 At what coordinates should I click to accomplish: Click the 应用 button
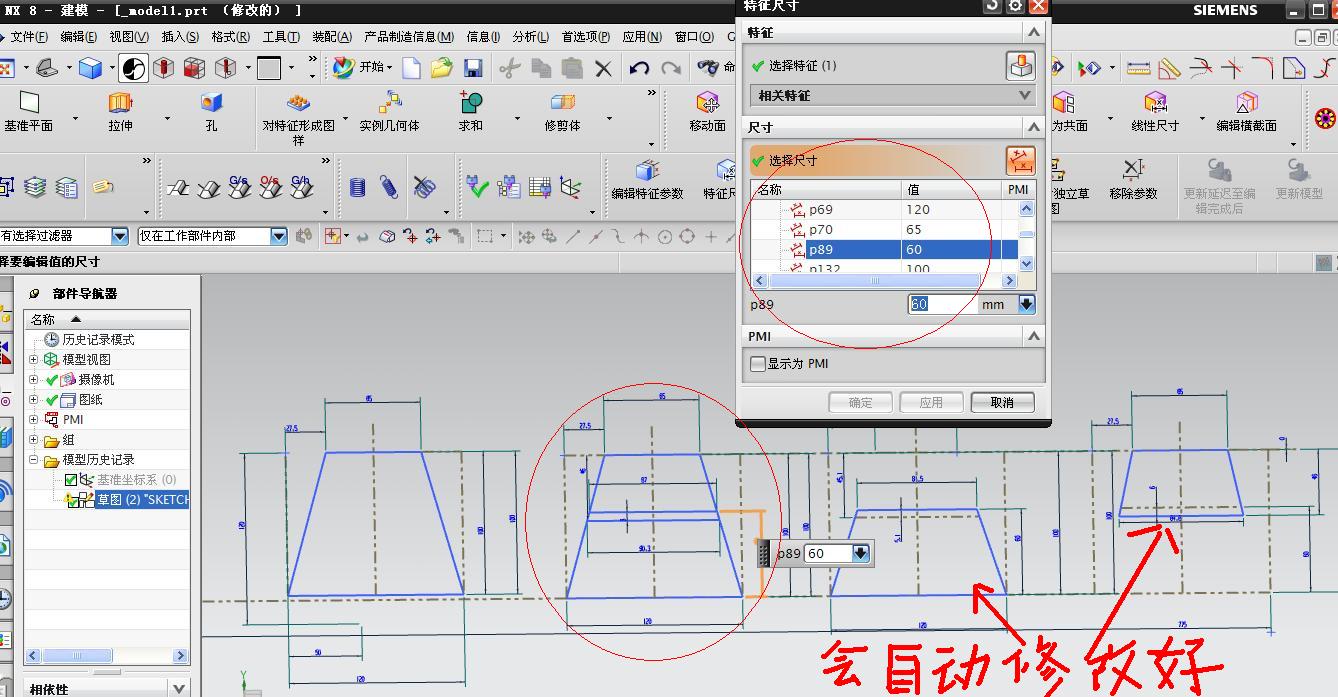pyautogui.click(x=931, y=402)
